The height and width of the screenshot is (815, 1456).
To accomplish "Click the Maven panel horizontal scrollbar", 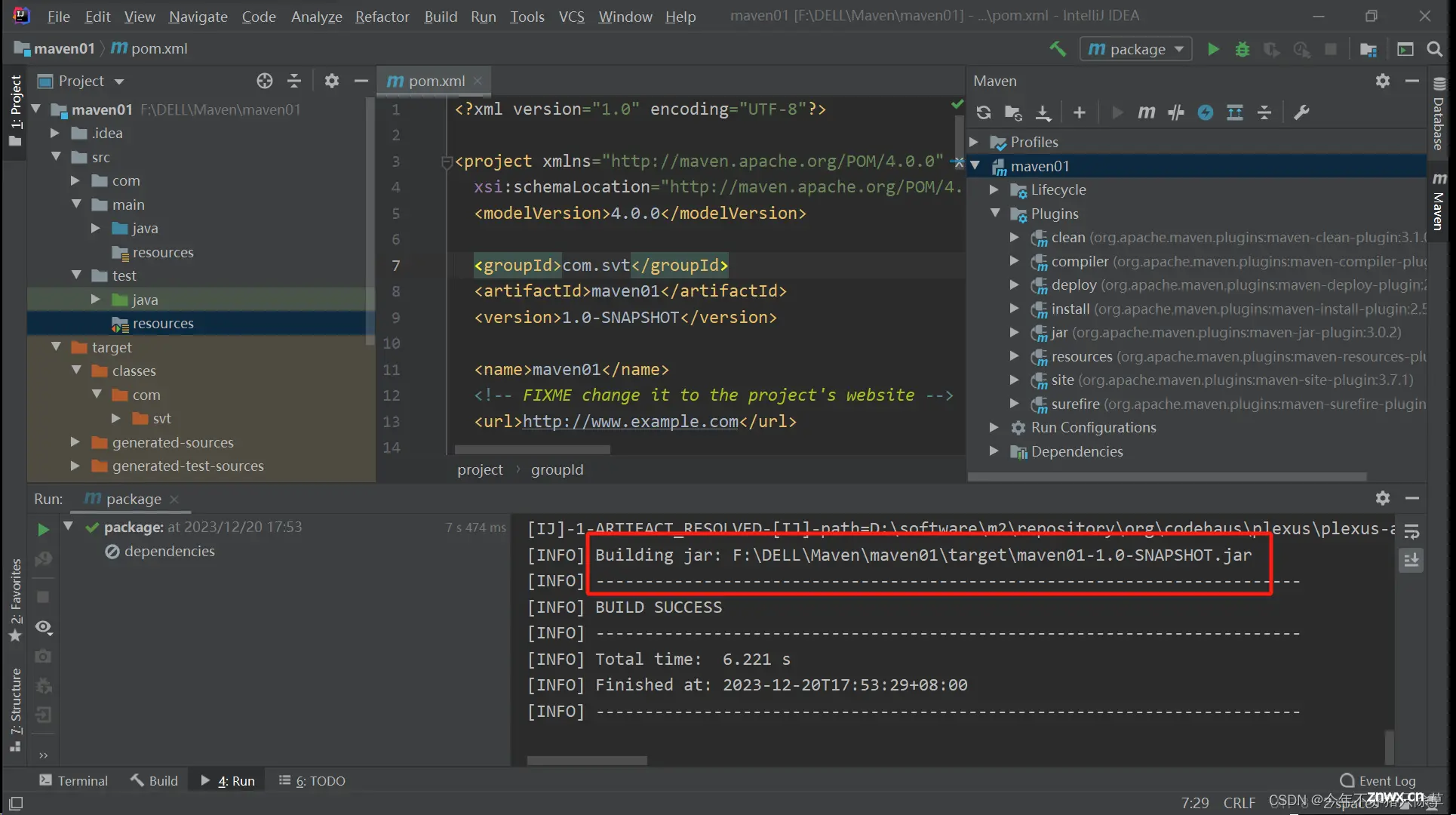I will click(1167, 477).
